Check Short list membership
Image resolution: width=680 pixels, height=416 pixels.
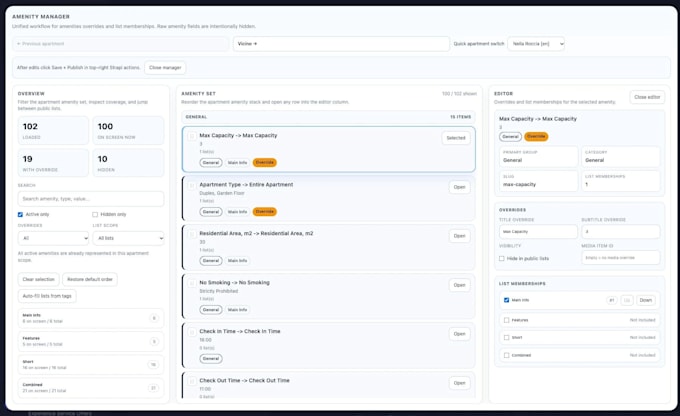(x=506, y=337)
